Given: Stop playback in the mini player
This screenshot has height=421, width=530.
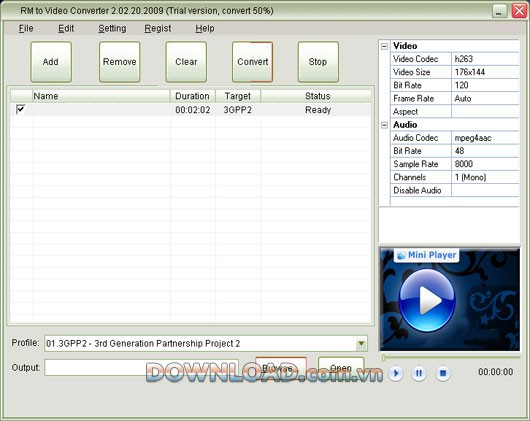Looking at the screenshot, I should (443, 373).
